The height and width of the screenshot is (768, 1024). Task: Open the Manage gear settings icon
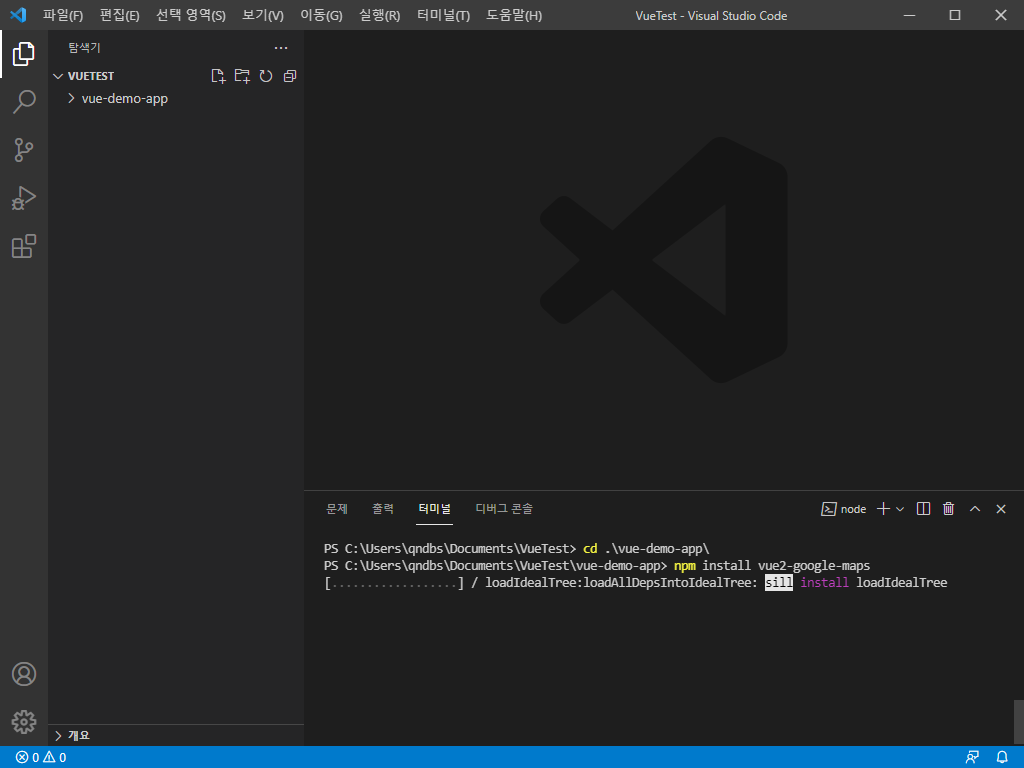click(x=24, y=722)
